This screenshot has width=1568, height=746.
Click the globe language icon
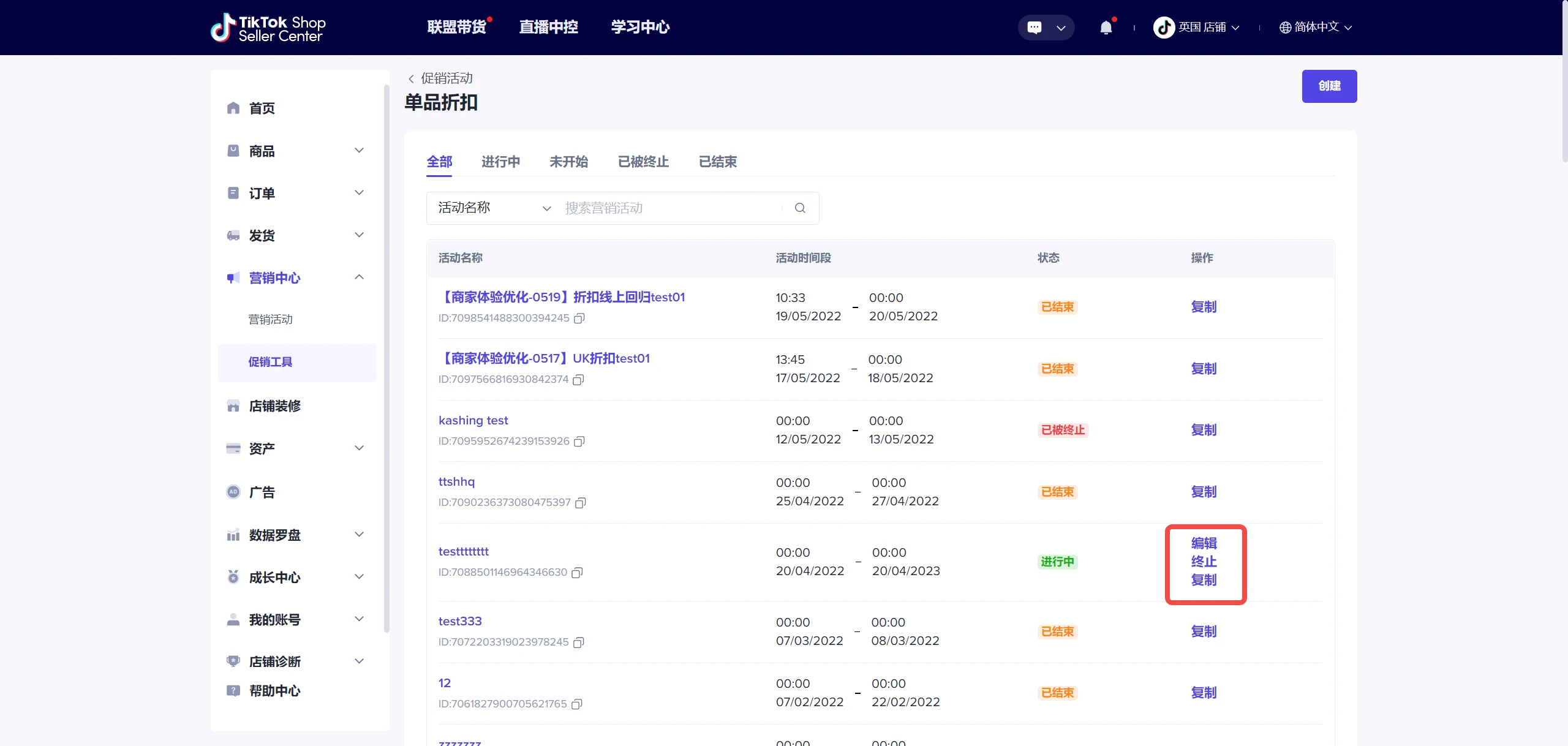tap(1284, 27)
